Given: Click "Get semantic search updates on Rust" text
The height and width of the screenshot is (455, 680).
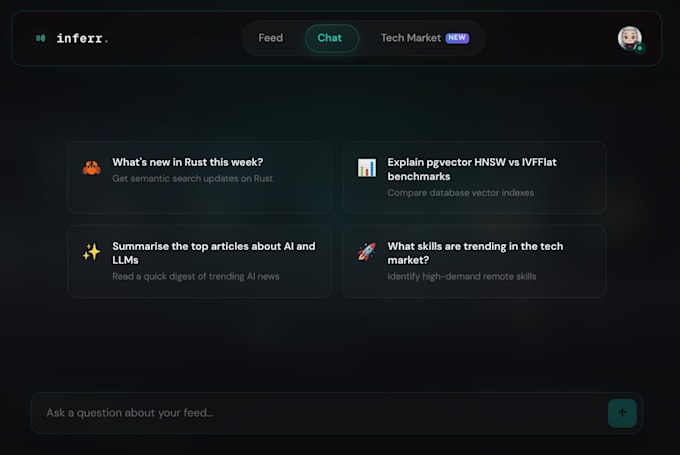Looking at the screenshot, I should tap(193, 179).
